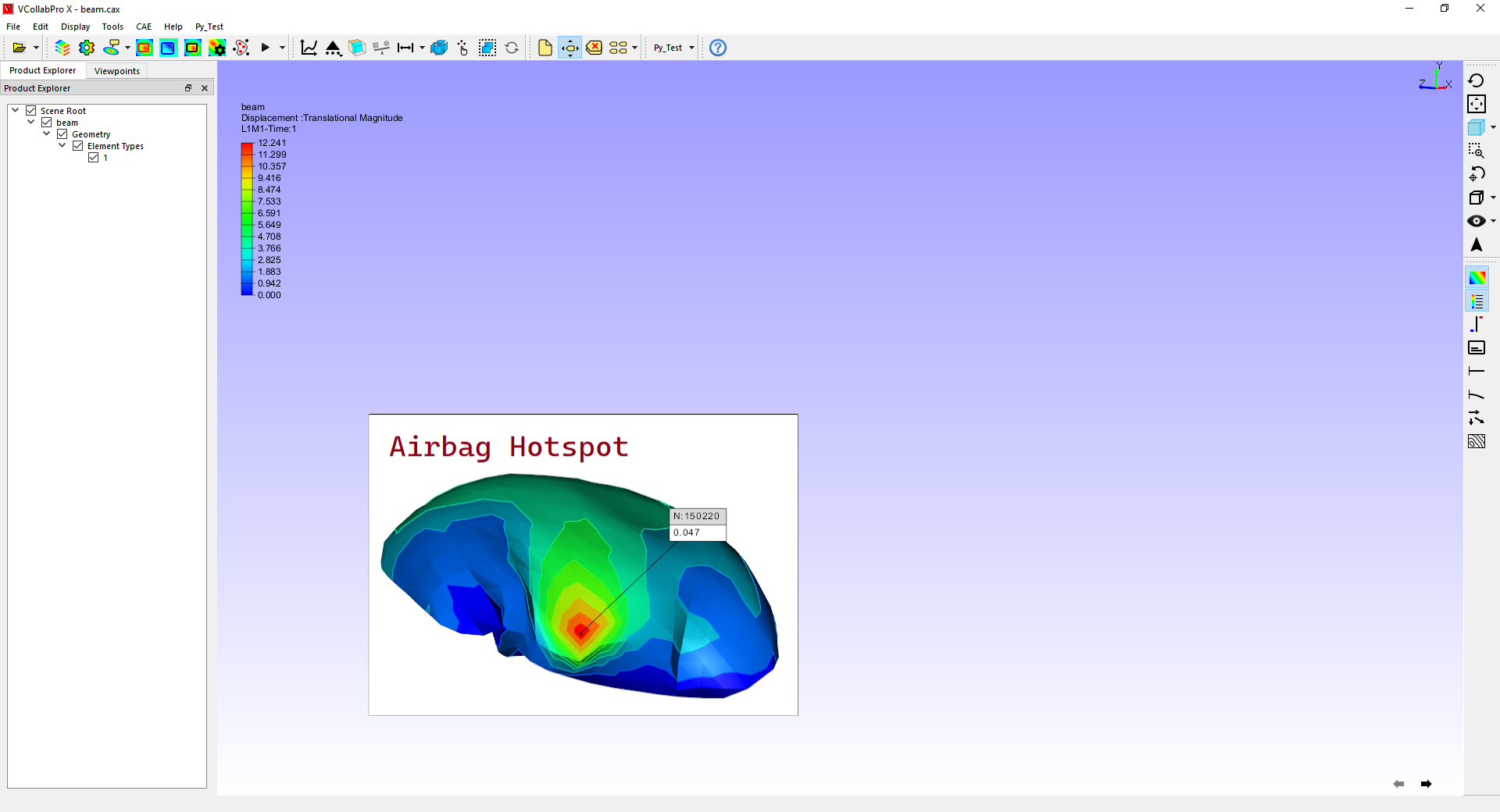This screenshot has height=812, width=1500.
Task: Uncheck the Scene Root checkbox
Action: [x=31, y=111]
